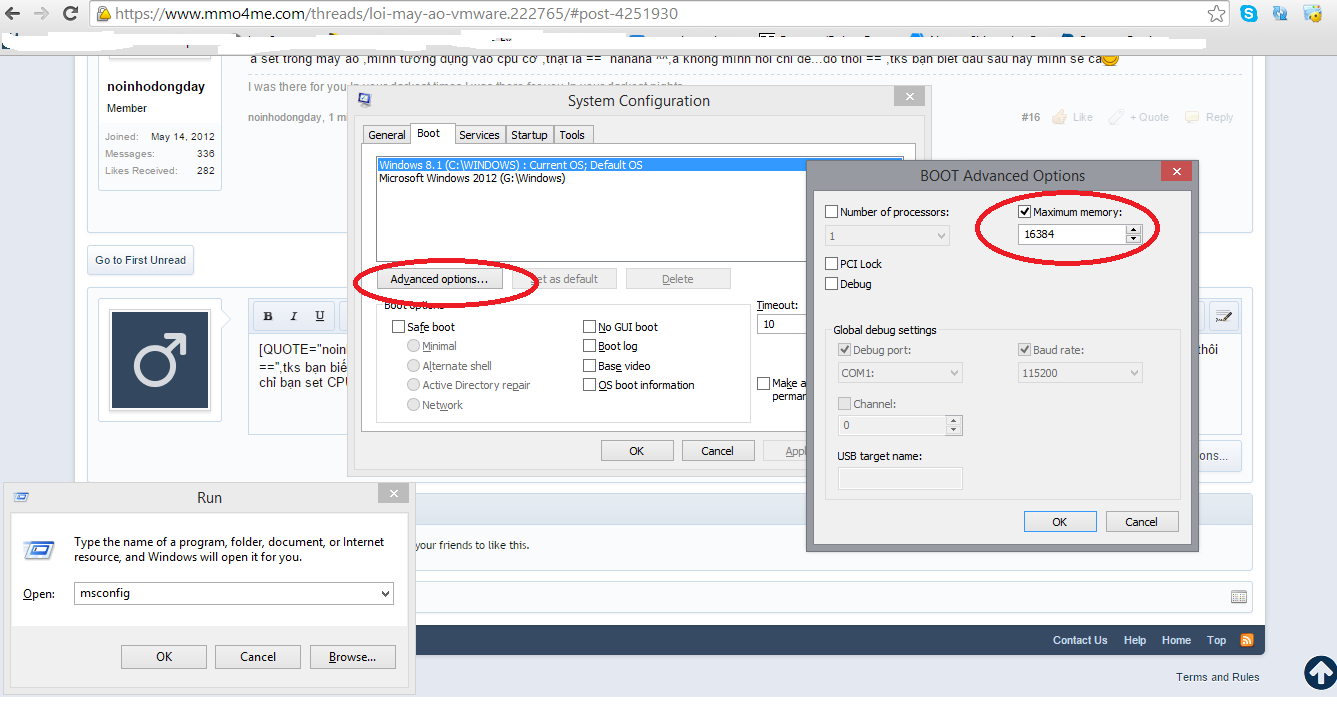Apply italic formatting in the reply editor
Screen dimensions: 1337x721
click(x=294, y=316)
